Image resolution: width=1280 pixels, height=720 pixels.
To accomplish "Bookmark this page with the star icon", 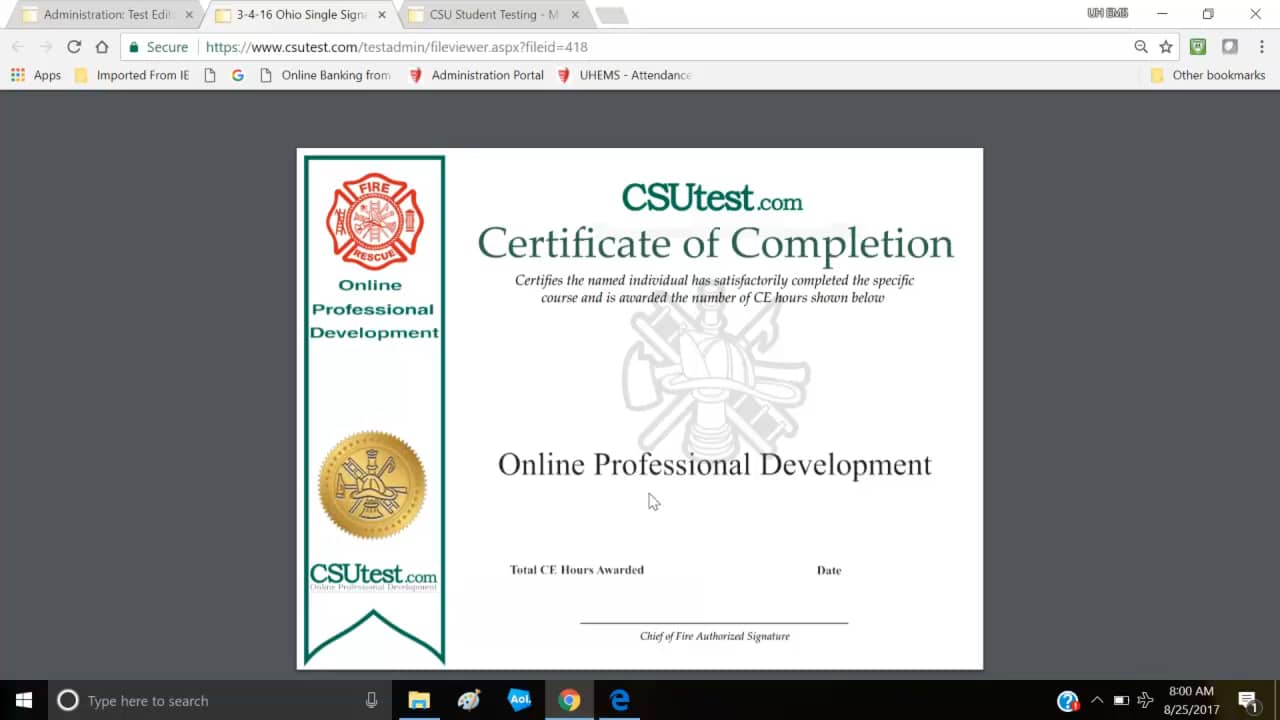I will (x=1166, y=47).
